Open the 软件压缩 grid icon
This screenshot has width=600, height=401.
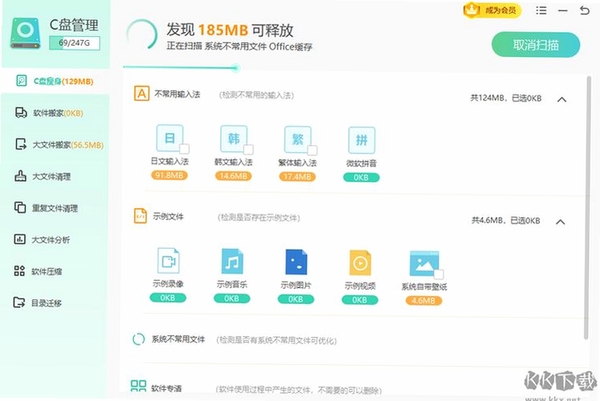pyautogui.click(x=19, y=271)
